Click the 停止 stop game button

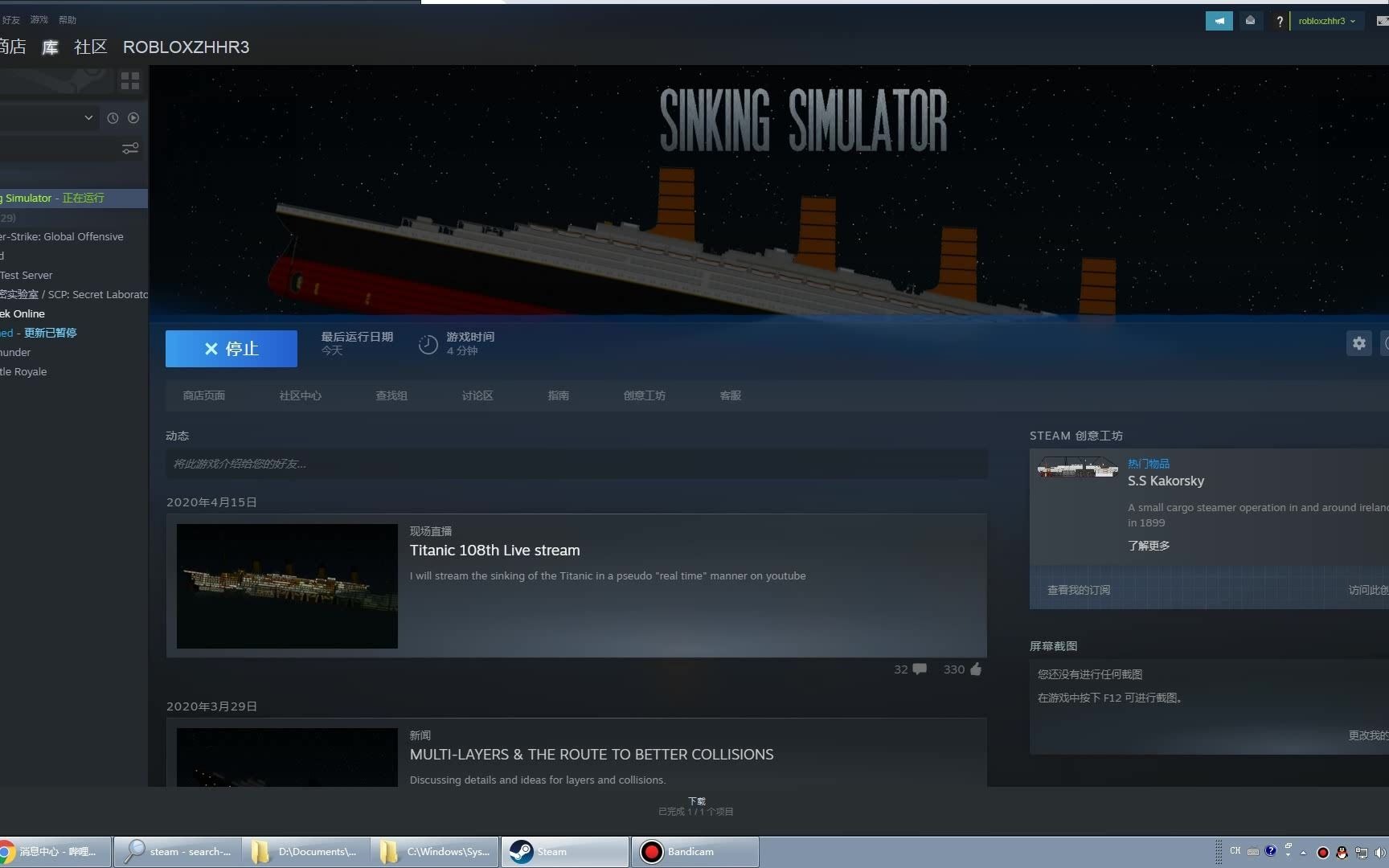point(231,349)
